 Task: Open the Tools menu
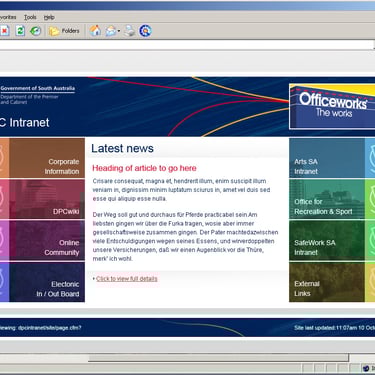[x=30, y=17]
